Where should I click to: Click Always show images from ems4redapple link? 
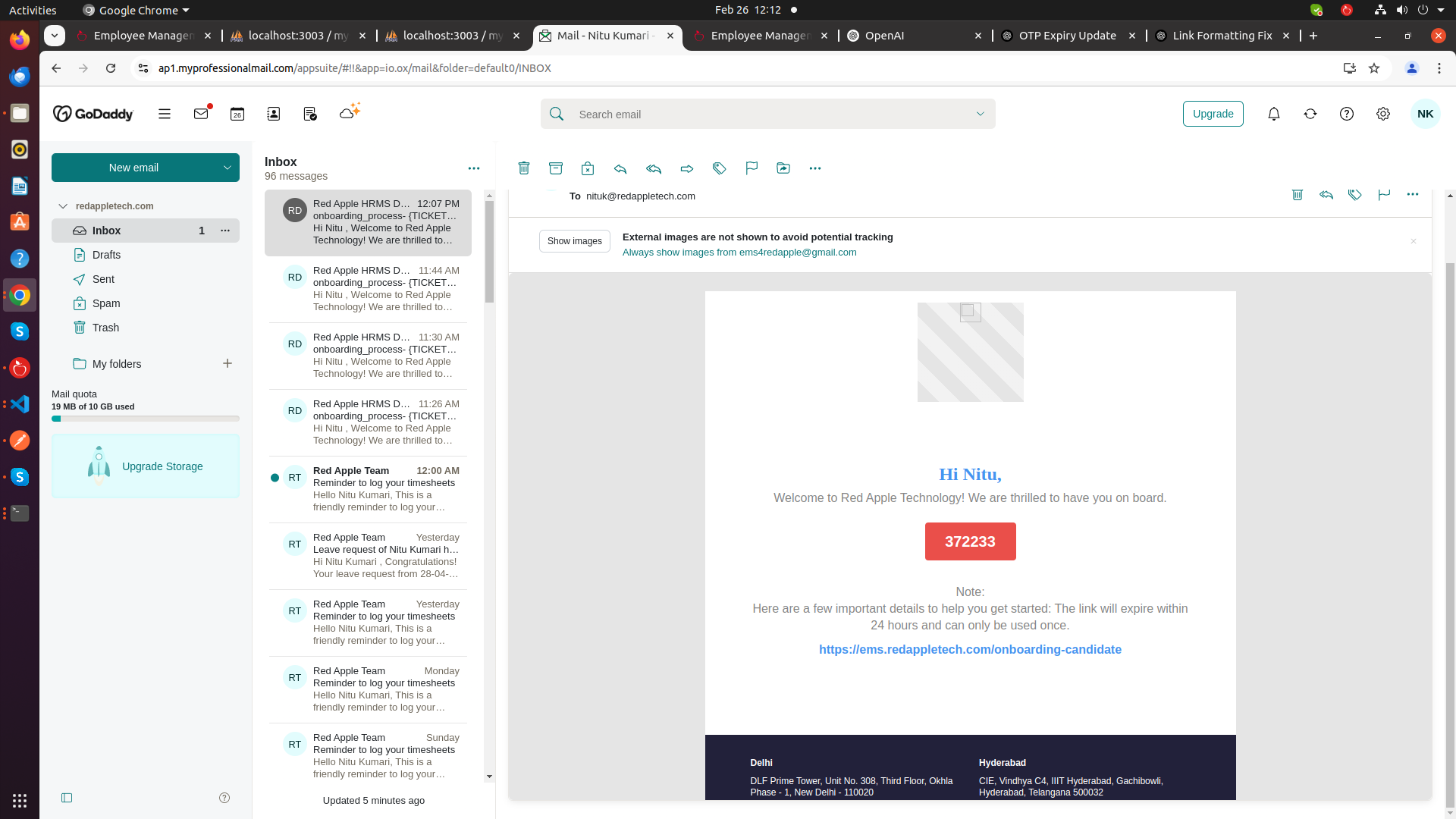click(739, 253)
